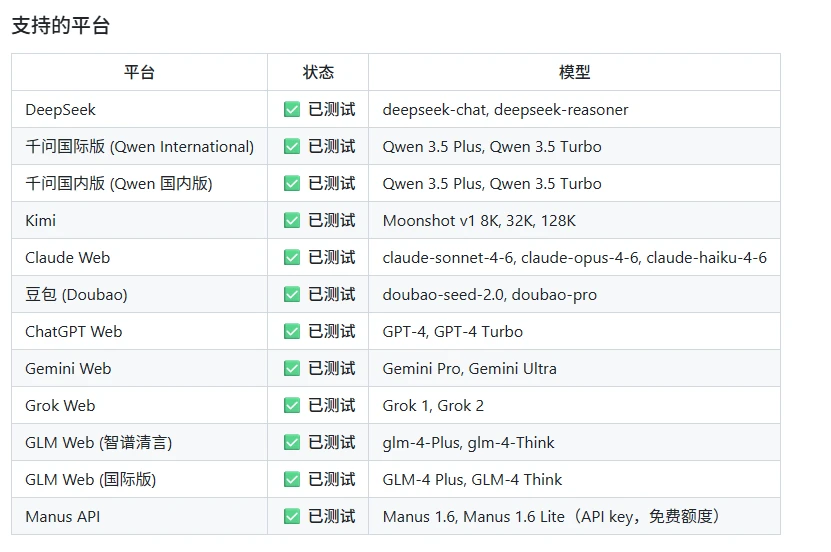831x552 pixels.
Task: Click the green checkmark in the Gemini Web row
Action: click(291, 369)
